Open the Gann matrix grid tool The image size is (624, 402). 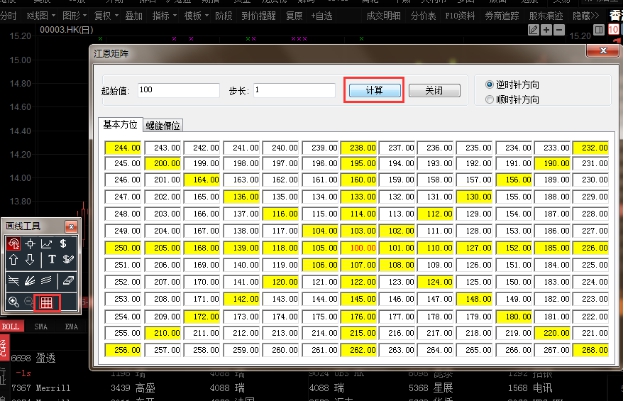tap(46, 301)
